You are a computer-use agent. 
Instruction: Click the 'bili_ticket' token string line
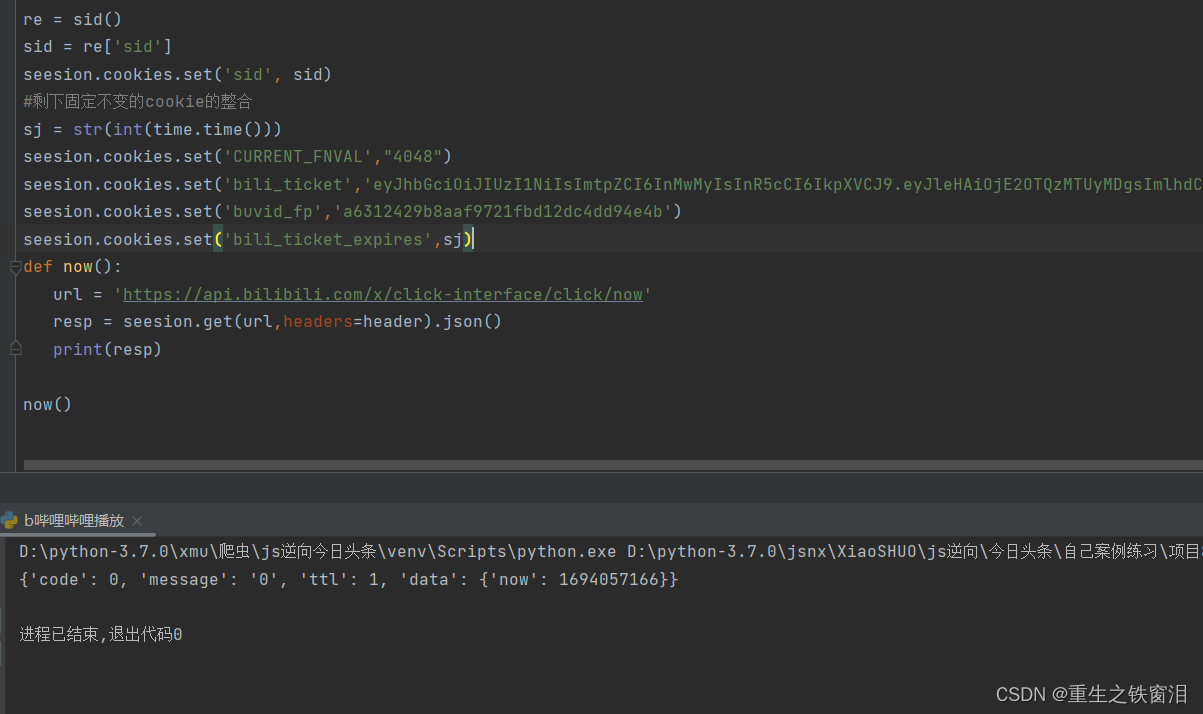[613, 184]
